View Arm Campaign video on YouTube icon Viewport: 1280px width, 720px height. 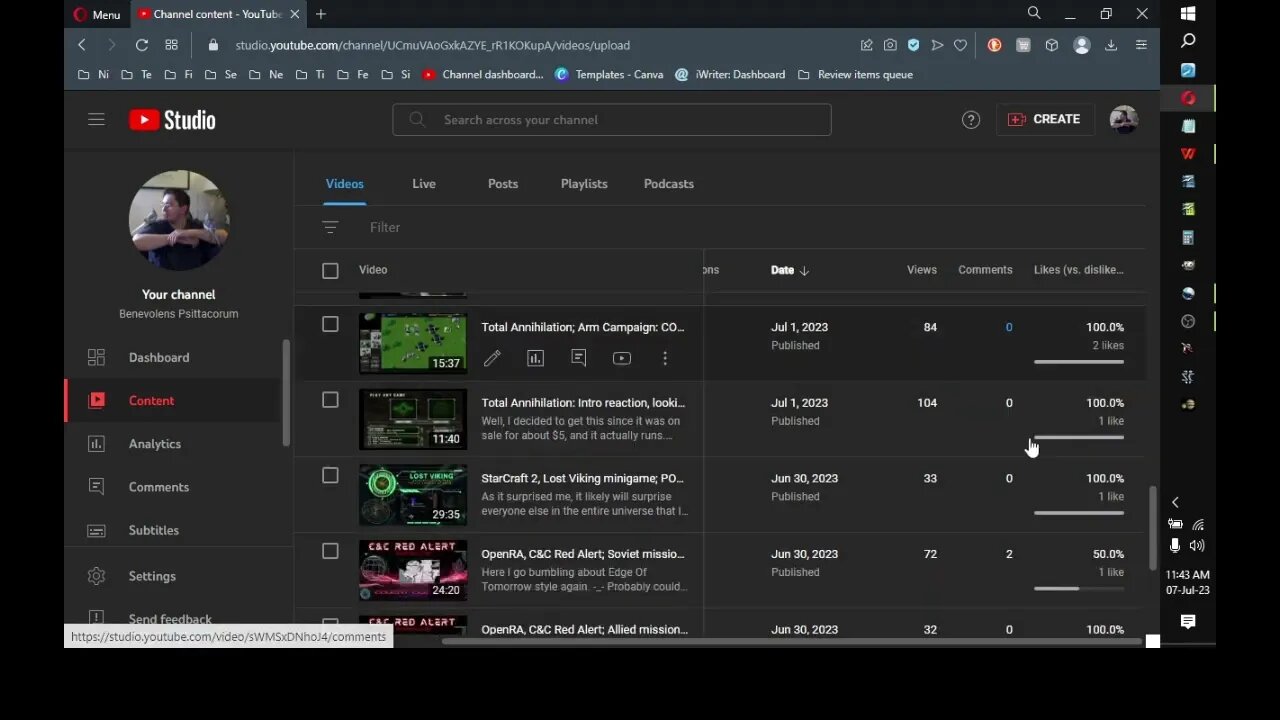(622, 358)
